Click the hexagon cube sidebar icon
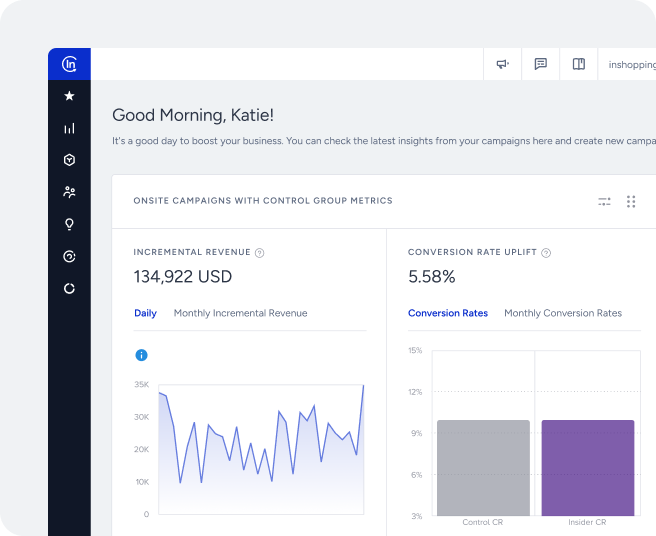 tap(69, 160)
